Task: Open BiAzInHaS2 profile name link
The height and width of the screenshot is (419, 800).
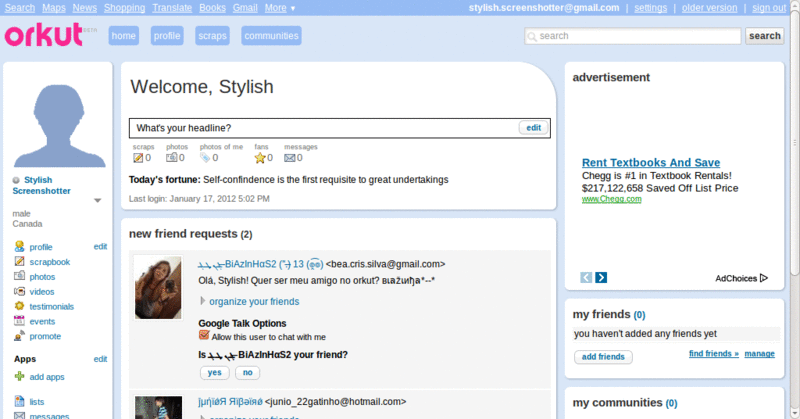Action: 261,264
